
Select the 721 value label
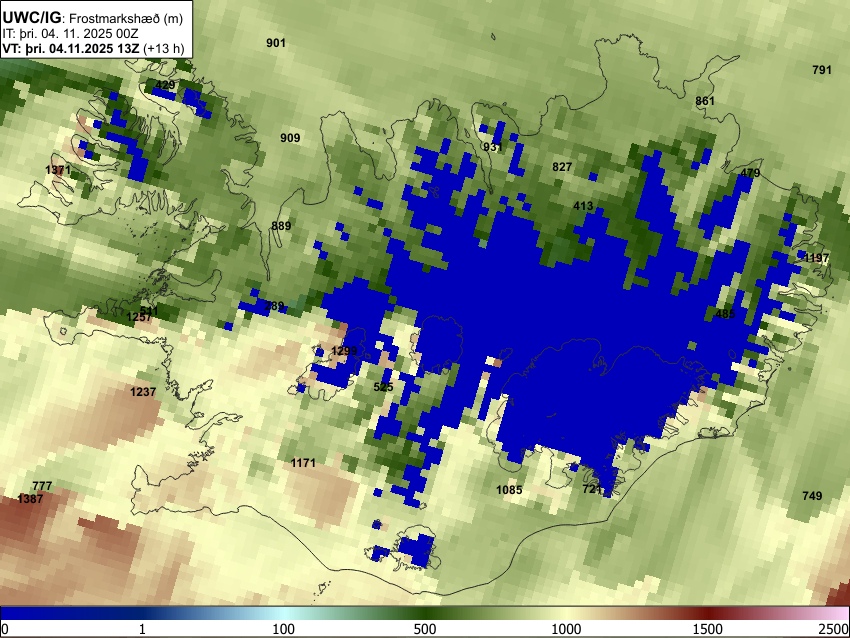(592, 489)
